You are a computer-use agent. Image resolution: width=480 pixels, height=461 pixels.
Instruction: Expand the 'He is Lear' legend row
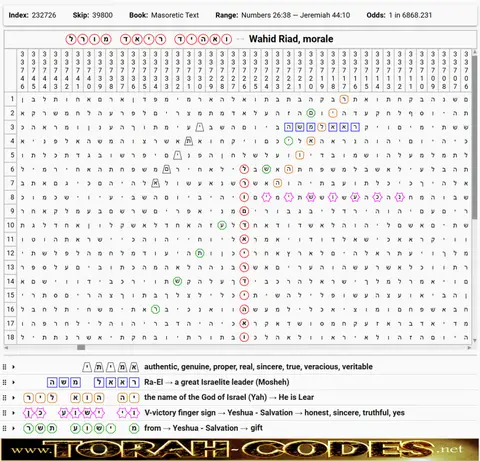click(x=14, y=398)
